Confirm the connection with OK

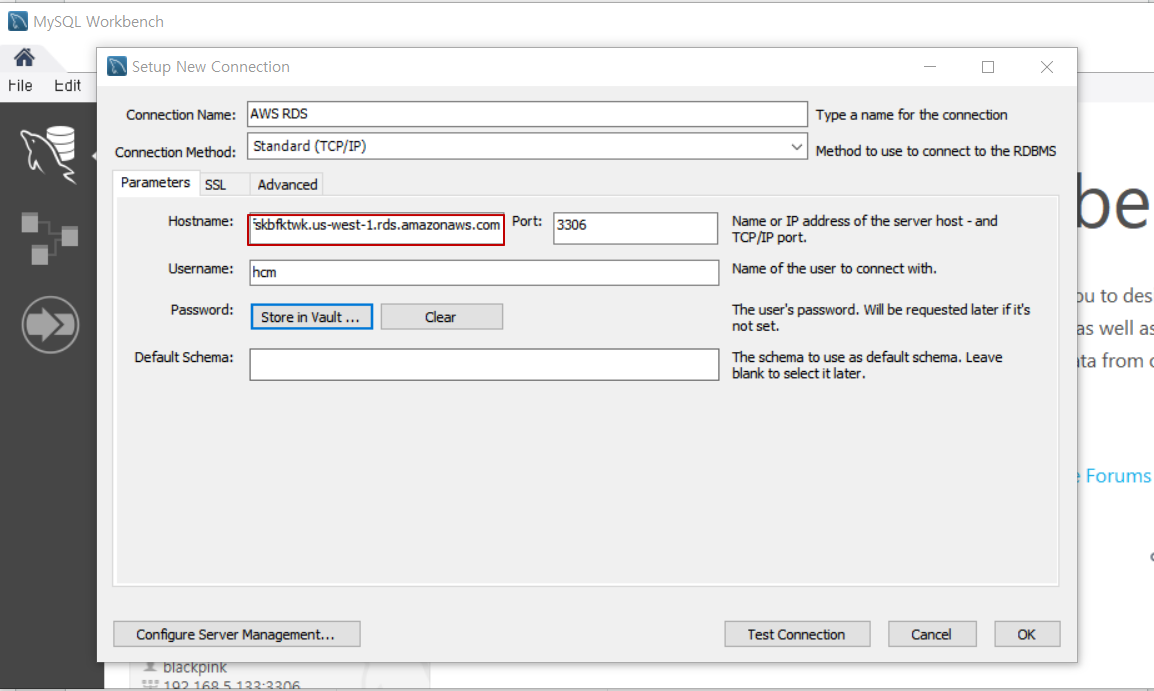point(1027,634)
